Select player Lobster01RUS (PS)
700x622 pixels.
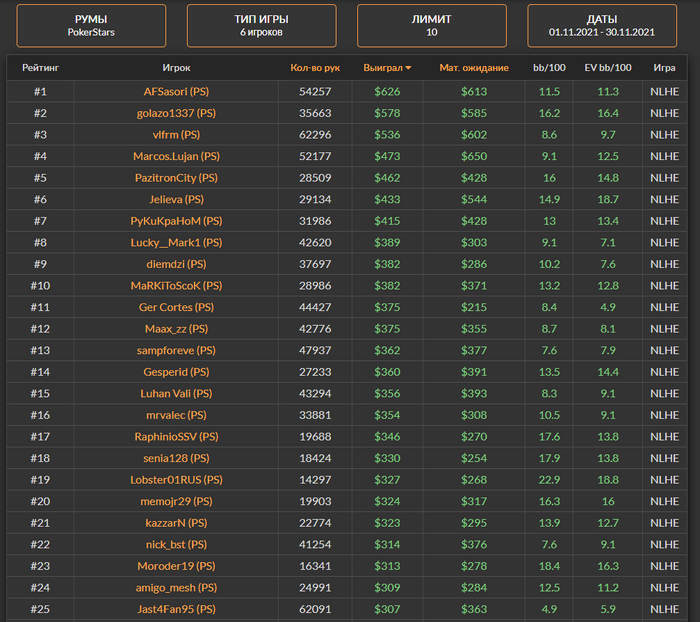176,479
